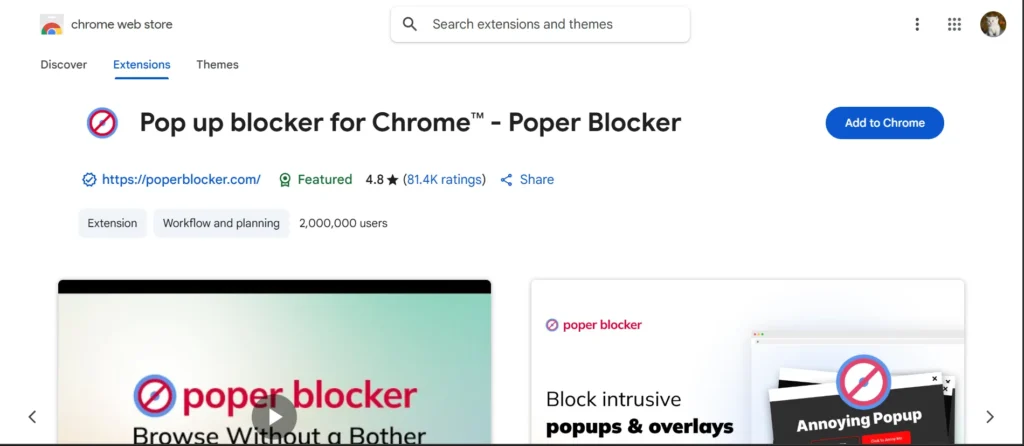Viewport: 1024px width, 446px height.
Task: Switch to the Discover tab
Action: coord(64,65)
